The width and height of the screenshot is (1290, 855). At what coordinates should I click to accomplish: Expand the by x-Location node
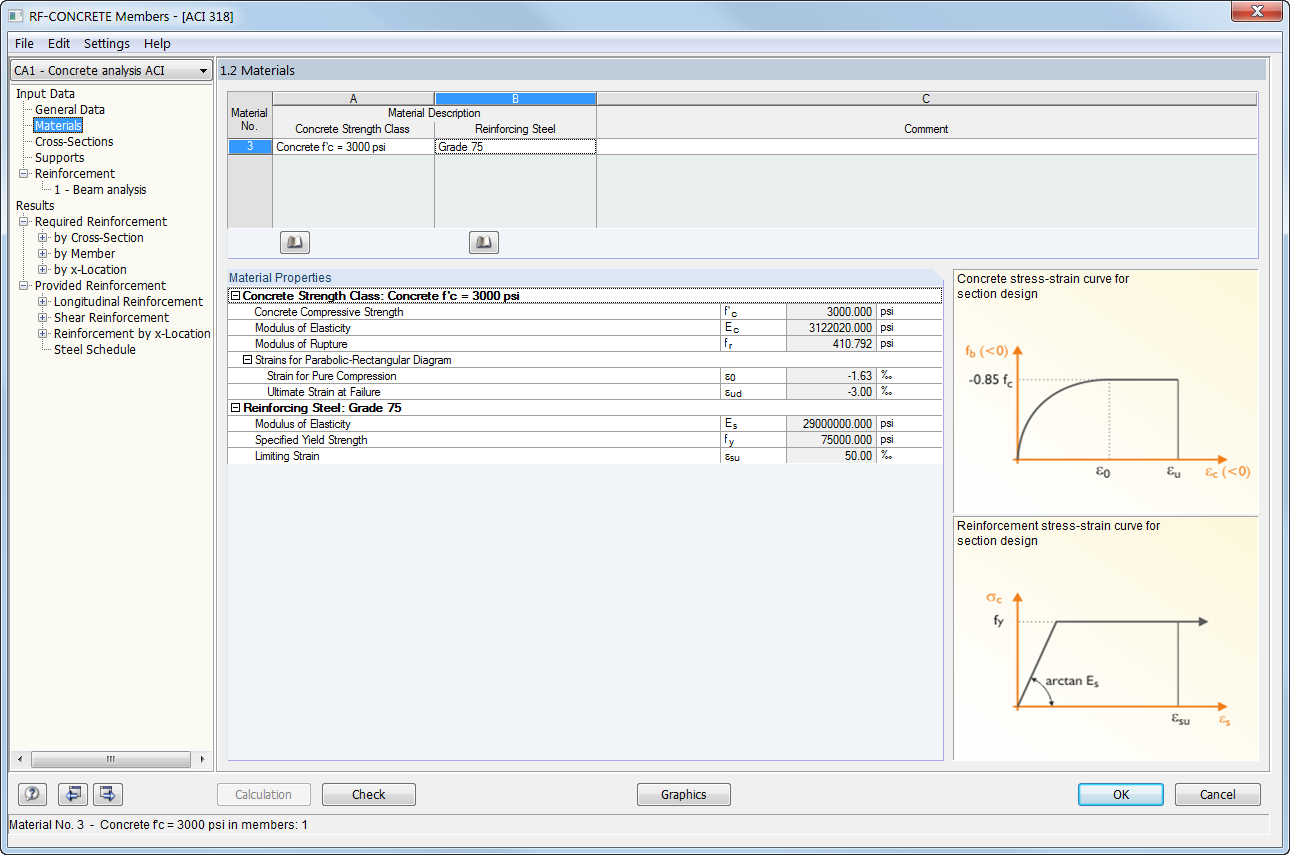point(43,270)
